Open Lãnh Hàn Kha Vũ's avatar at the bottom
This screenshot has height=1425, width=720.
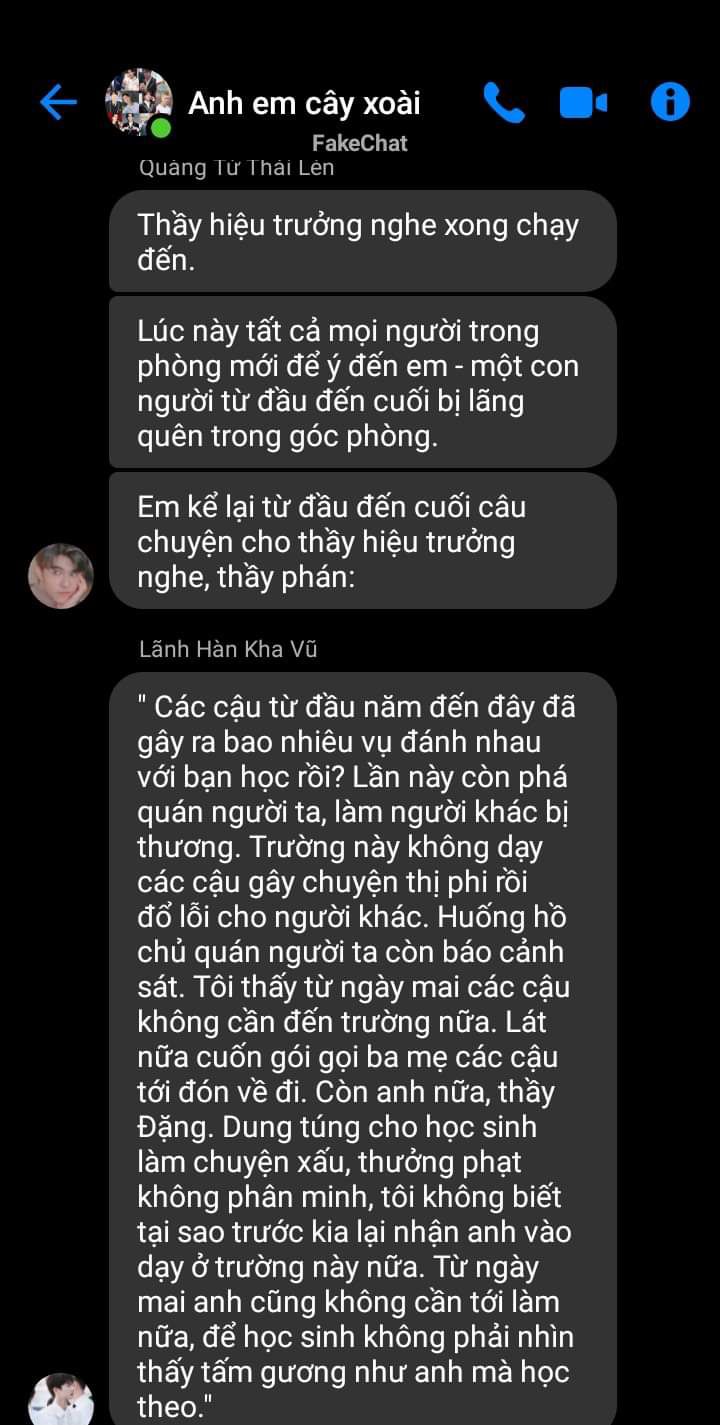(61, 1400)
